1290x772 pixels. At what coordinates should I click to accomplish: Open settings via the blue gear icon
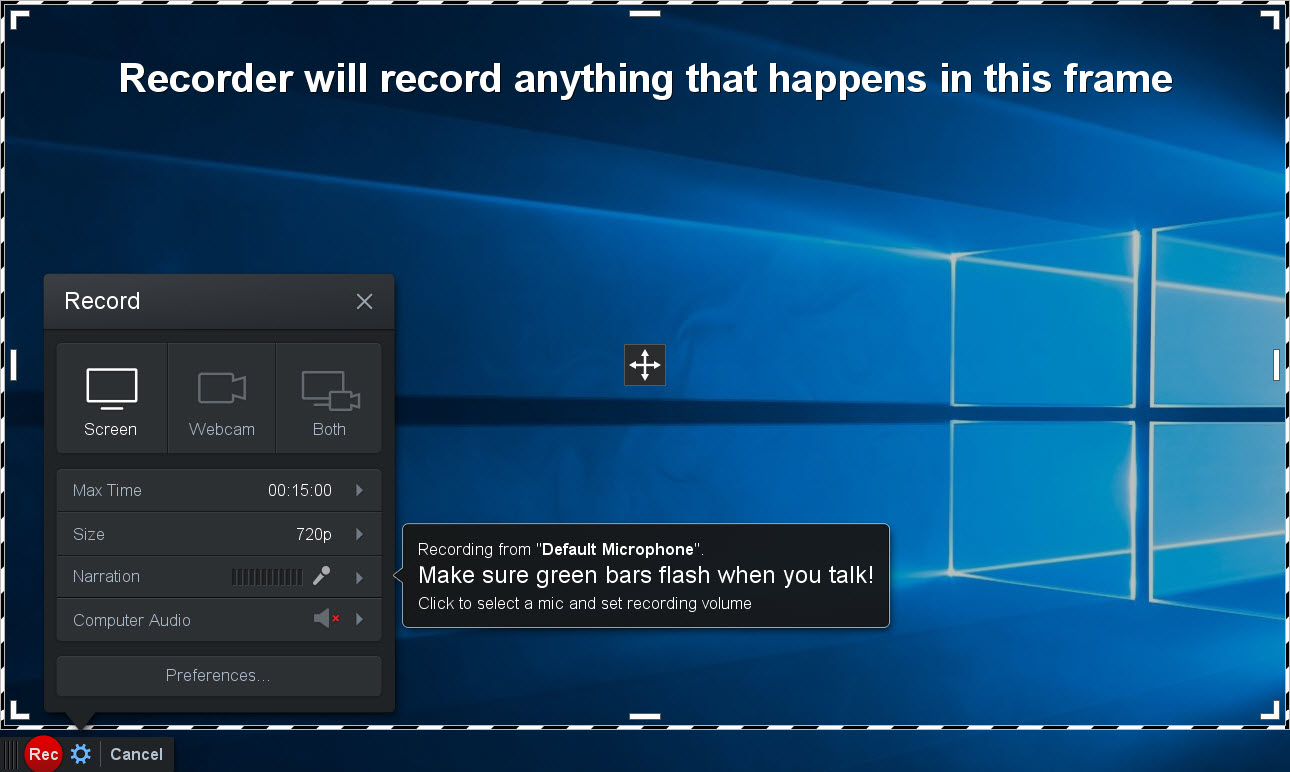(x=81, y=754)
